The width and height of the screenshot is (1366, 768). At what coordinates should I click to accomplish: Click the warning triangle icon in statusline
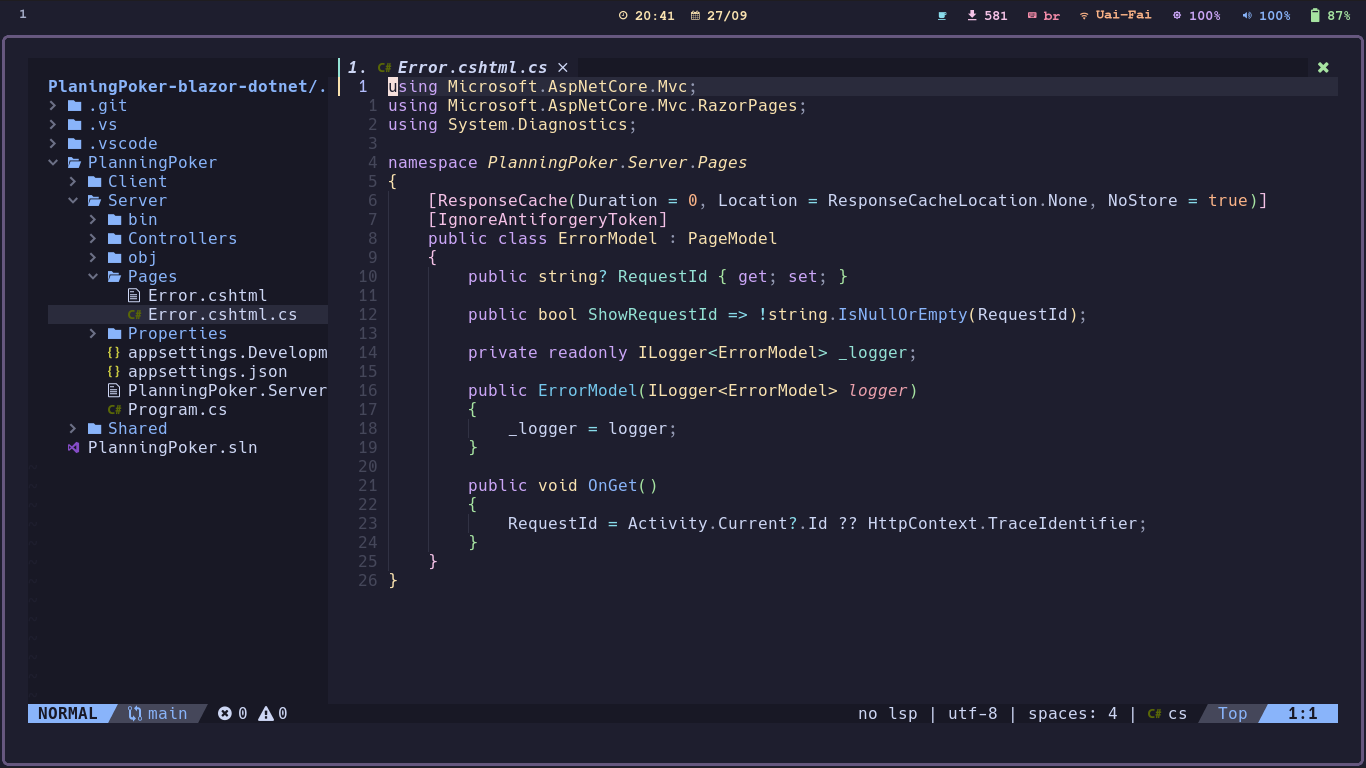[x=266, y=713]
